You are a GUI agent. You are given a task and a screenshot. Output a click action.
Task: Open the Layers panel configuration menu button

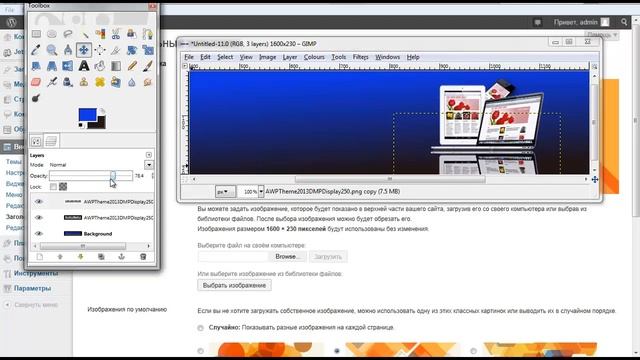pos(149,155)
